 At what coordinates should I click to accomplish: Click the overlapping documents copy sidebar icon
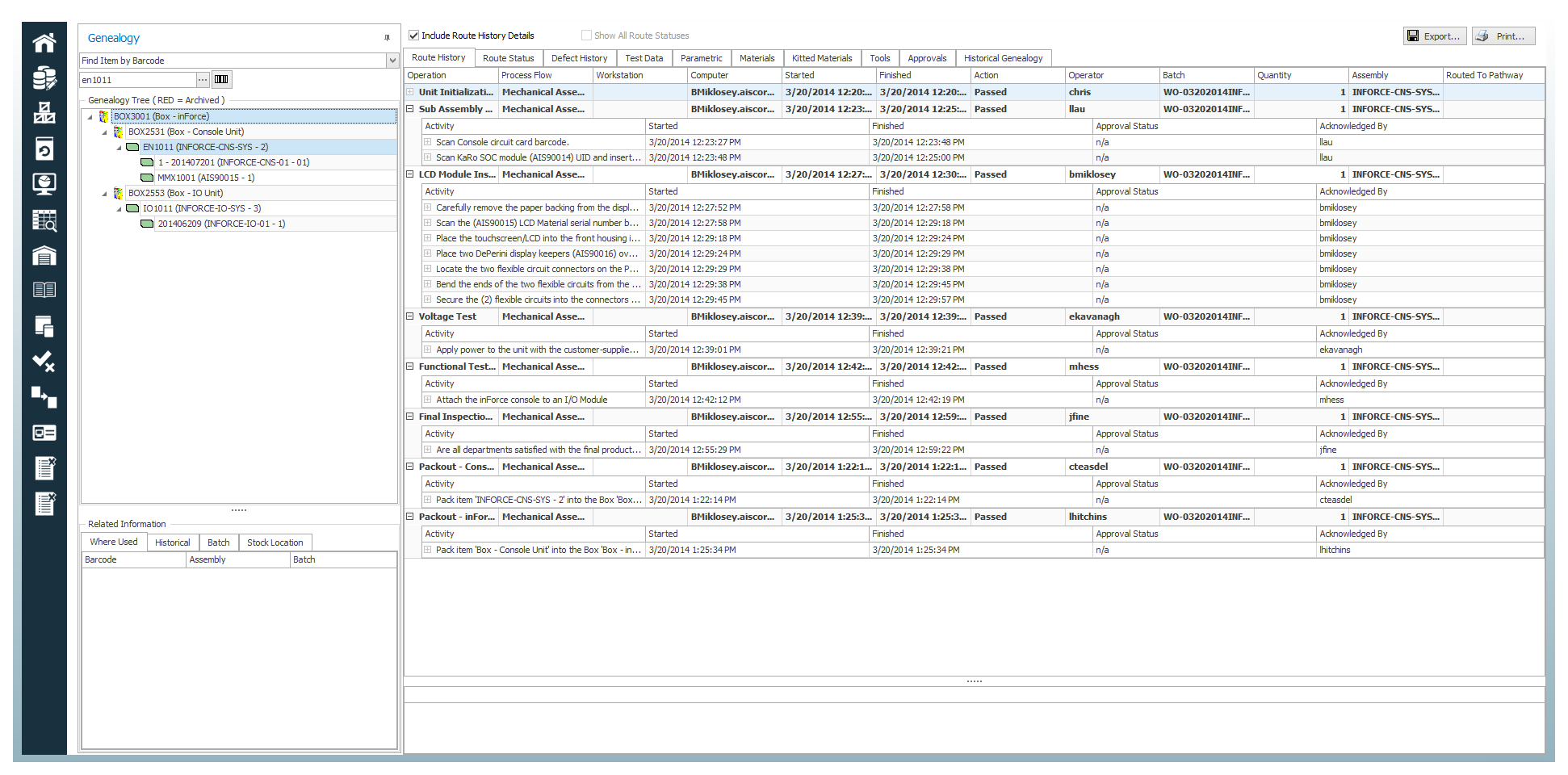pyautogui.click(x=44, y=326)
